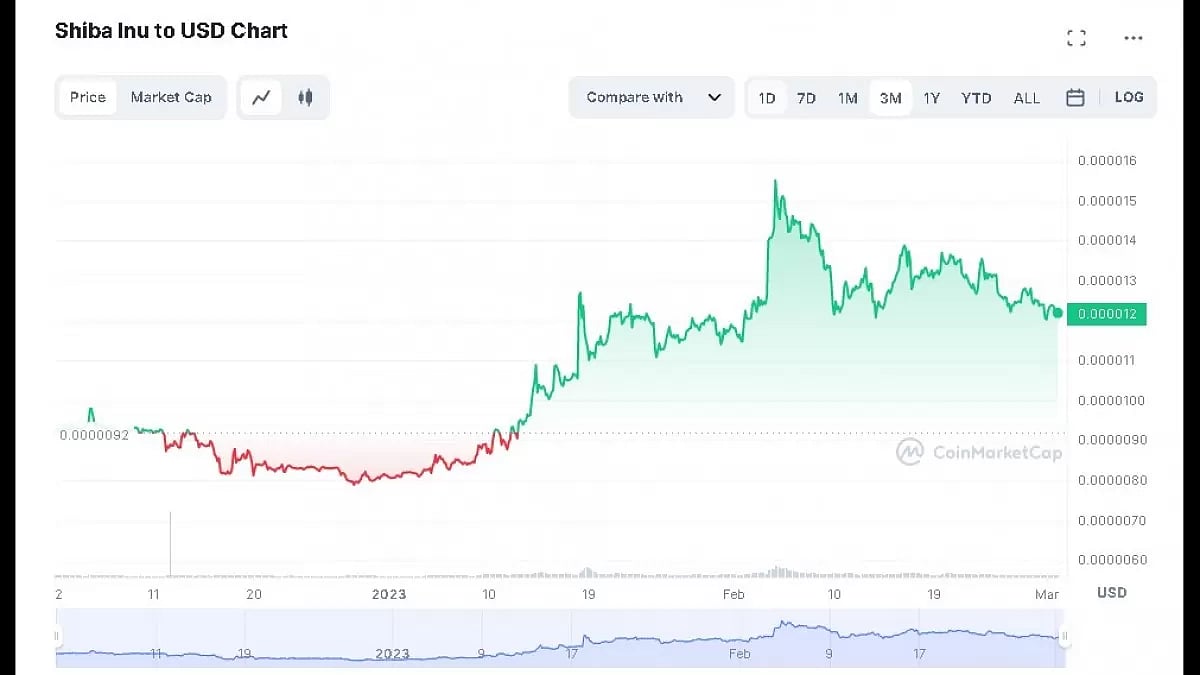Select the ALL timeframe option
The height and width of the screenshot is (675, 1200).
tap(1027, 97)
